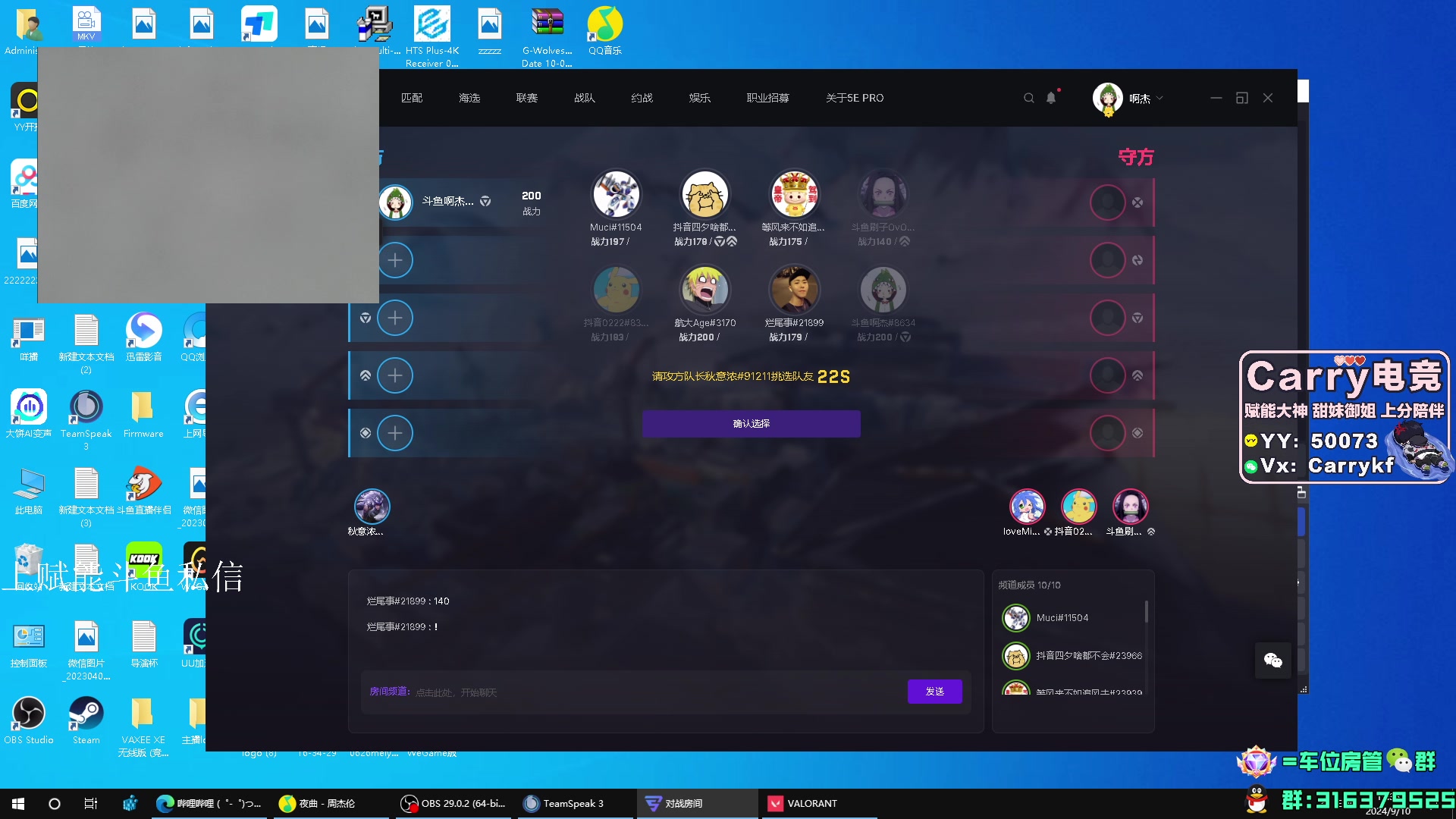Open Windows Start menu
Image resolution: width=1456 pixels, height=819 pixels.
coord(18,803)
